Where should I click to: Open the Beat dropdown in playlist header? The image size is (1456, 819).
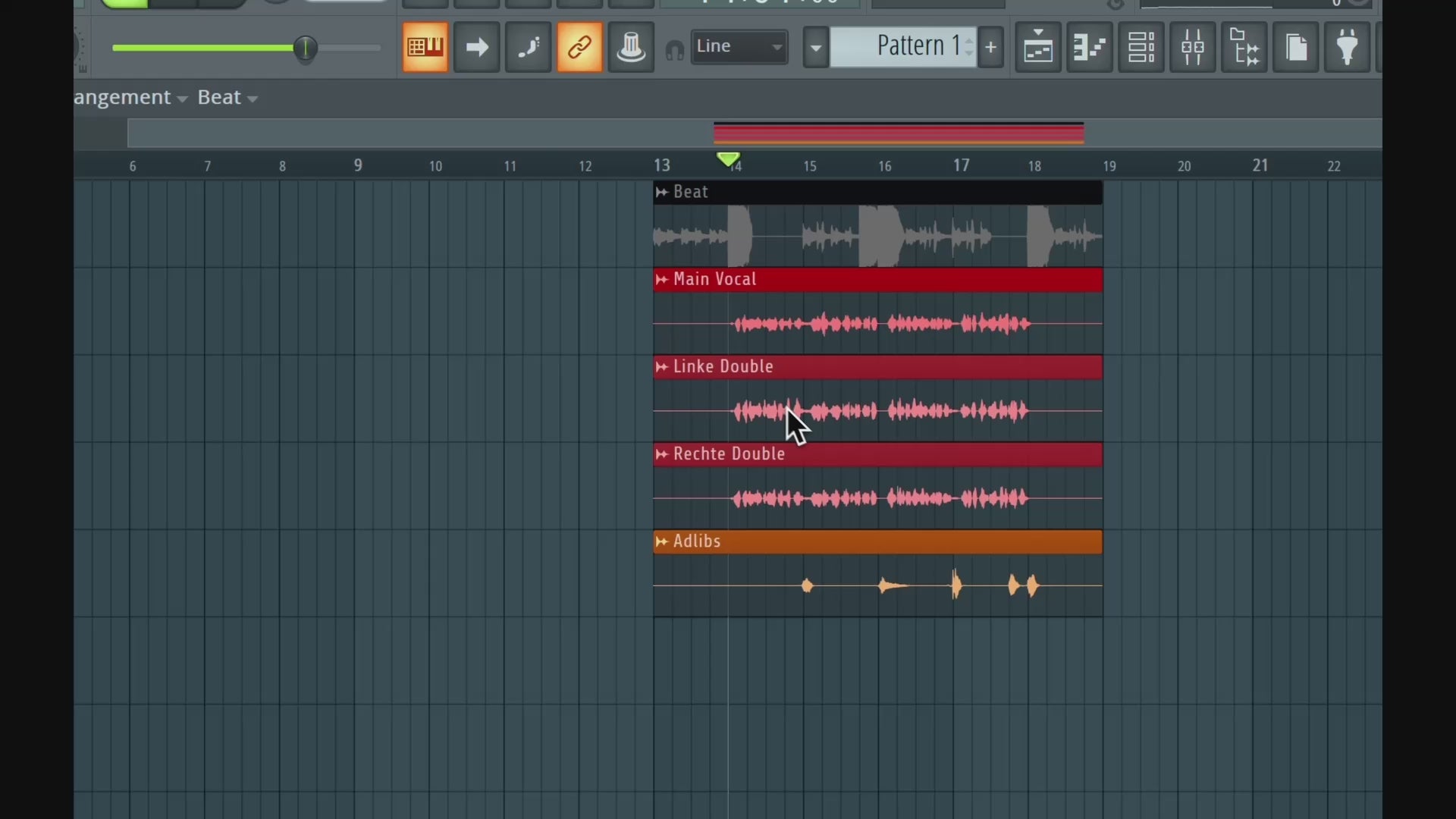coord(227,98)
